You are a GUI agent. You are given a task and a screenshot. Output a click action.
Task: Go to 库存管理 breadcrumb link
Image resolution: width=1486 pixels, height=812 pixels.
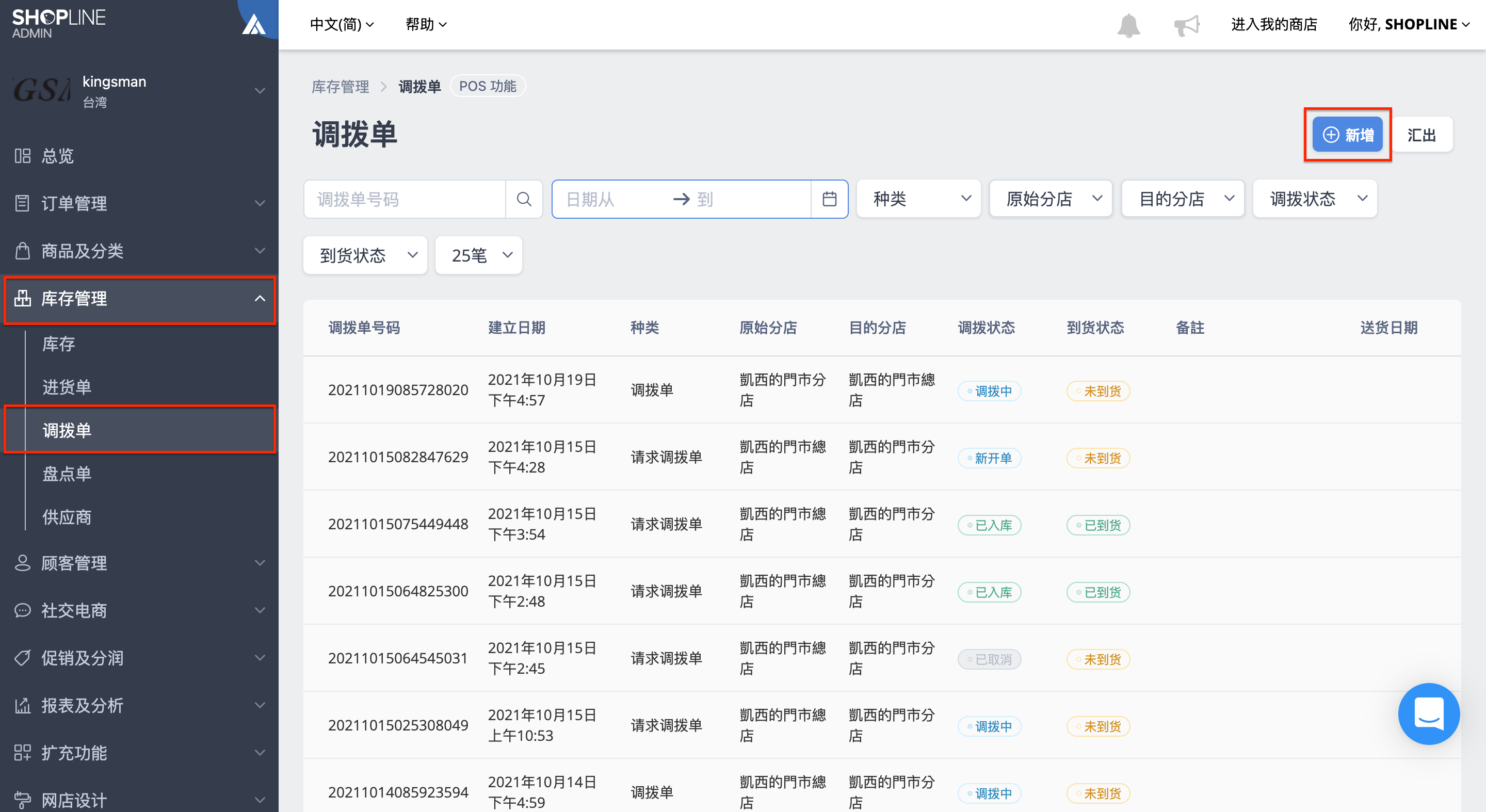340,87
